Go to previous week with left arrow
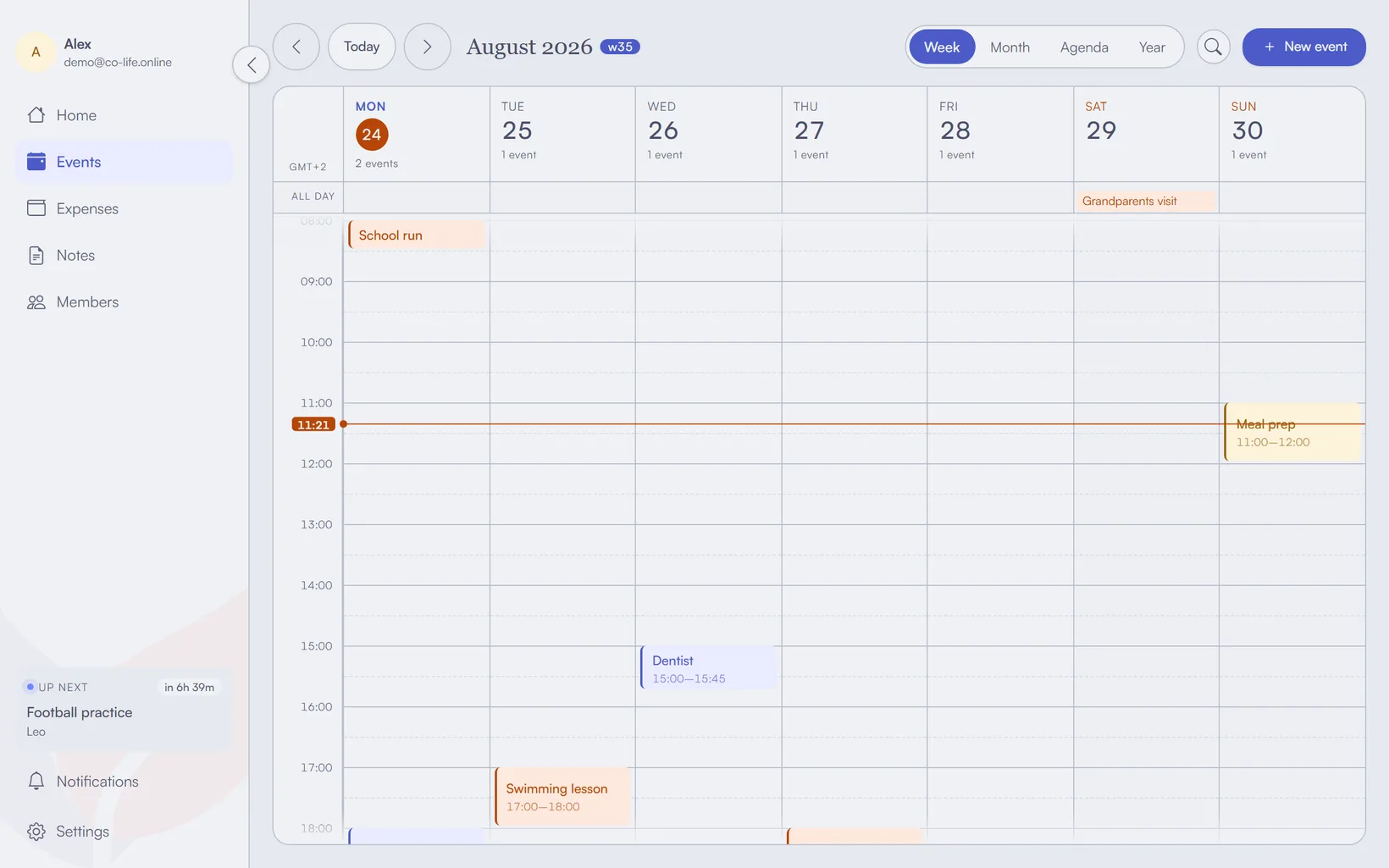This screenshot has height=868, width=1389. pos(296,47)
